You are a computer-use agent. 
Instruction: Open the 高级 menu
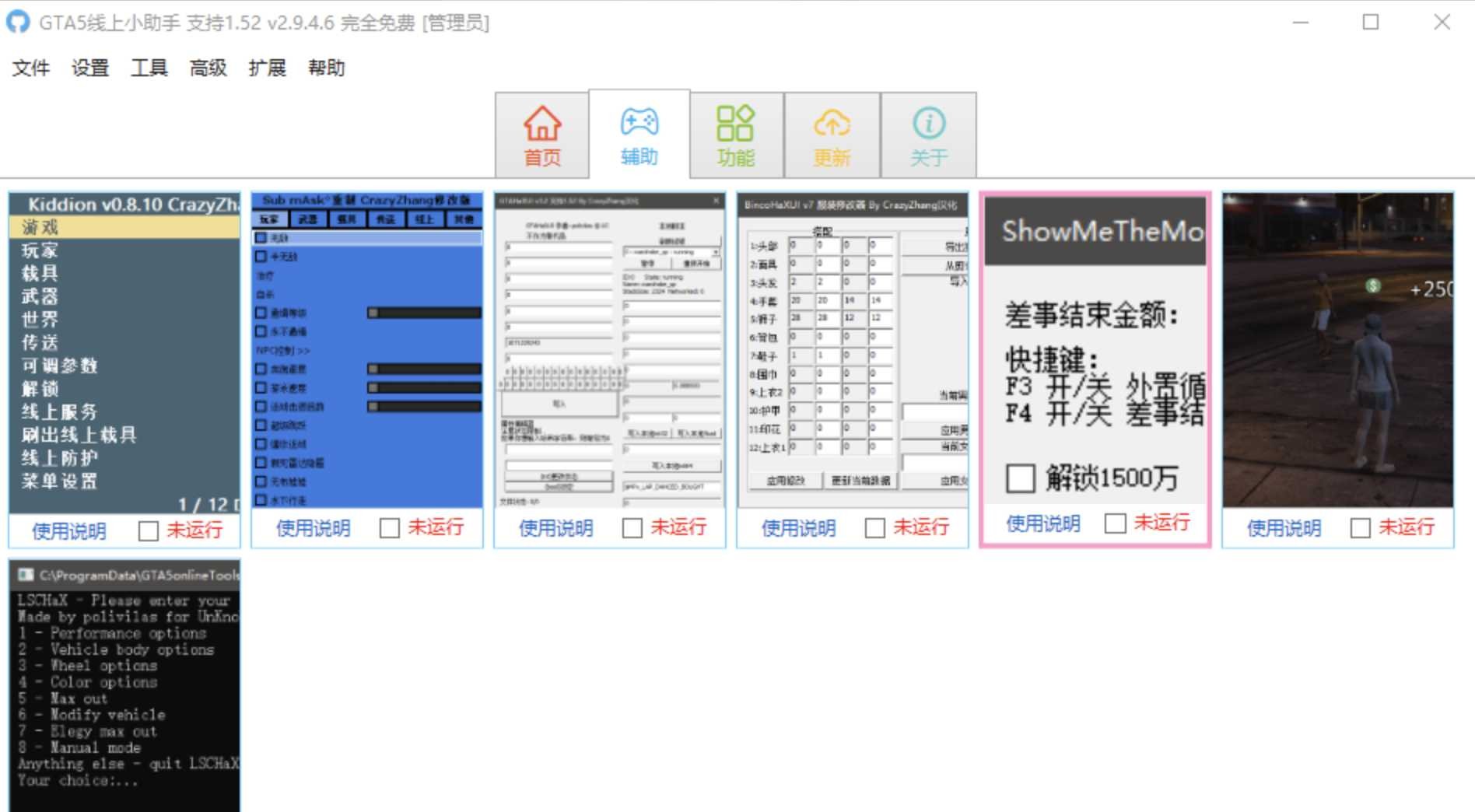pos(208,68)
